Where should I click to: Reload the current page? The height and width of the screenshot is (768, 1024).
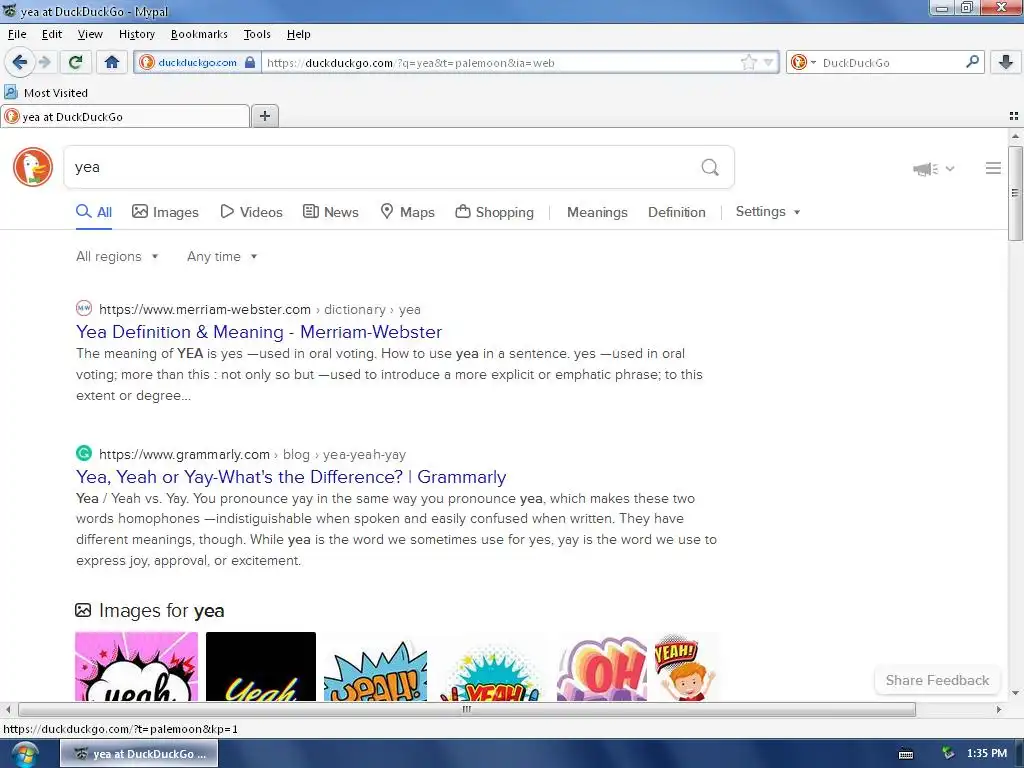[75, 63]
